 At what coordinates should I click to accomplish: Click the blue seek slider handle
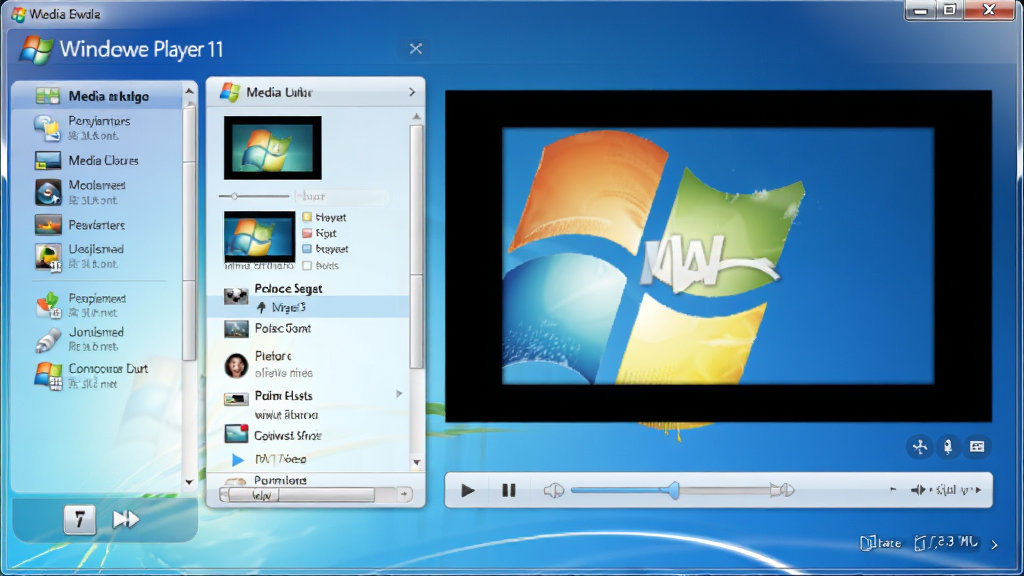point(673,490)
